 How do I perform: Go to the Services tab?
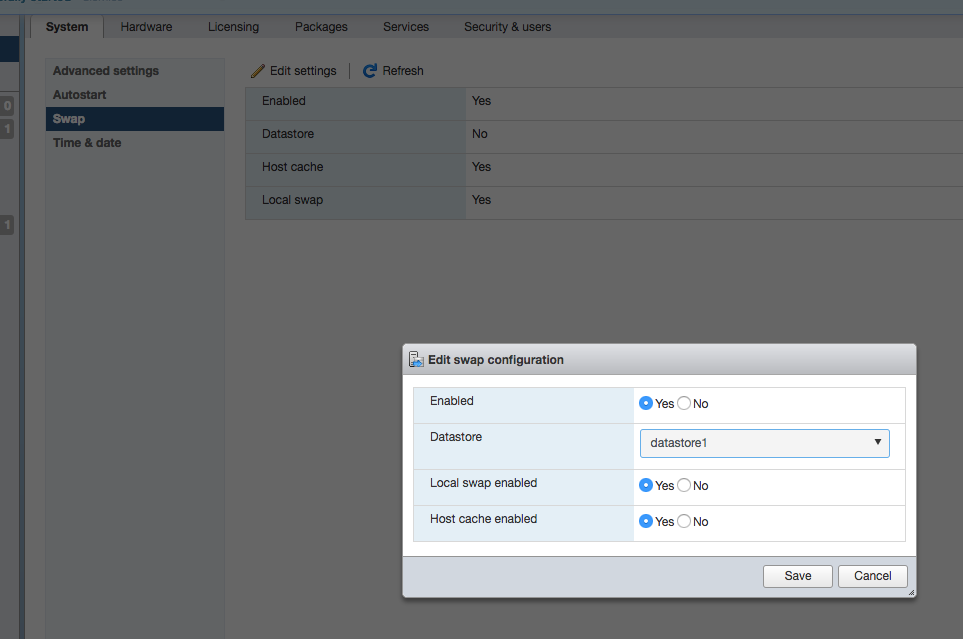coord(406,27)
